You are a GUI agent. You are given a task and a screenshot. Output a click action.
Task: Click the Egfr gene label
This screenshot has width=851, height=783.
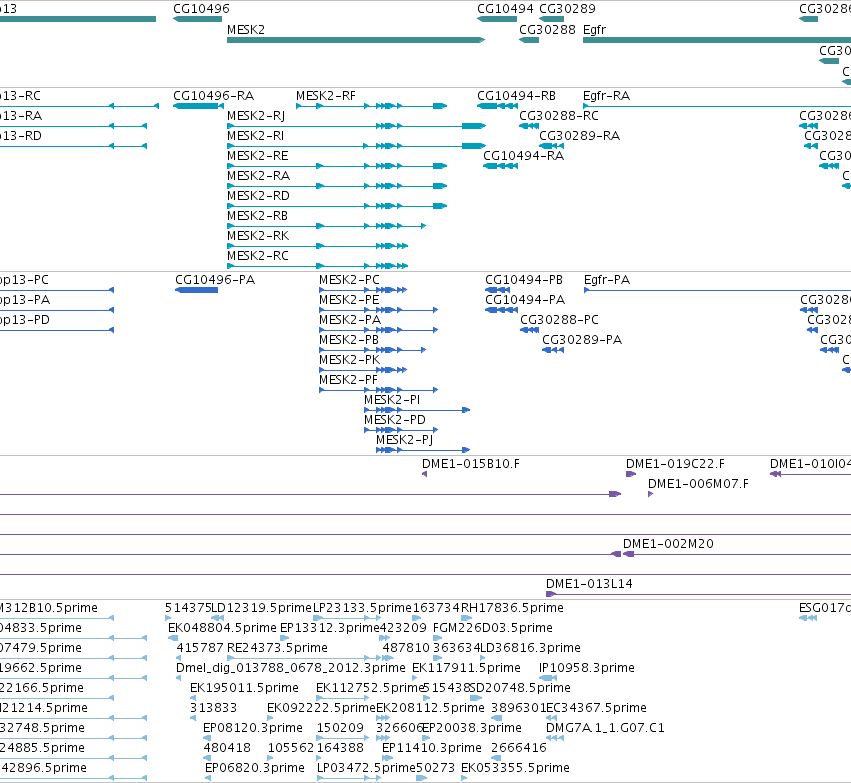coord(594,30)
